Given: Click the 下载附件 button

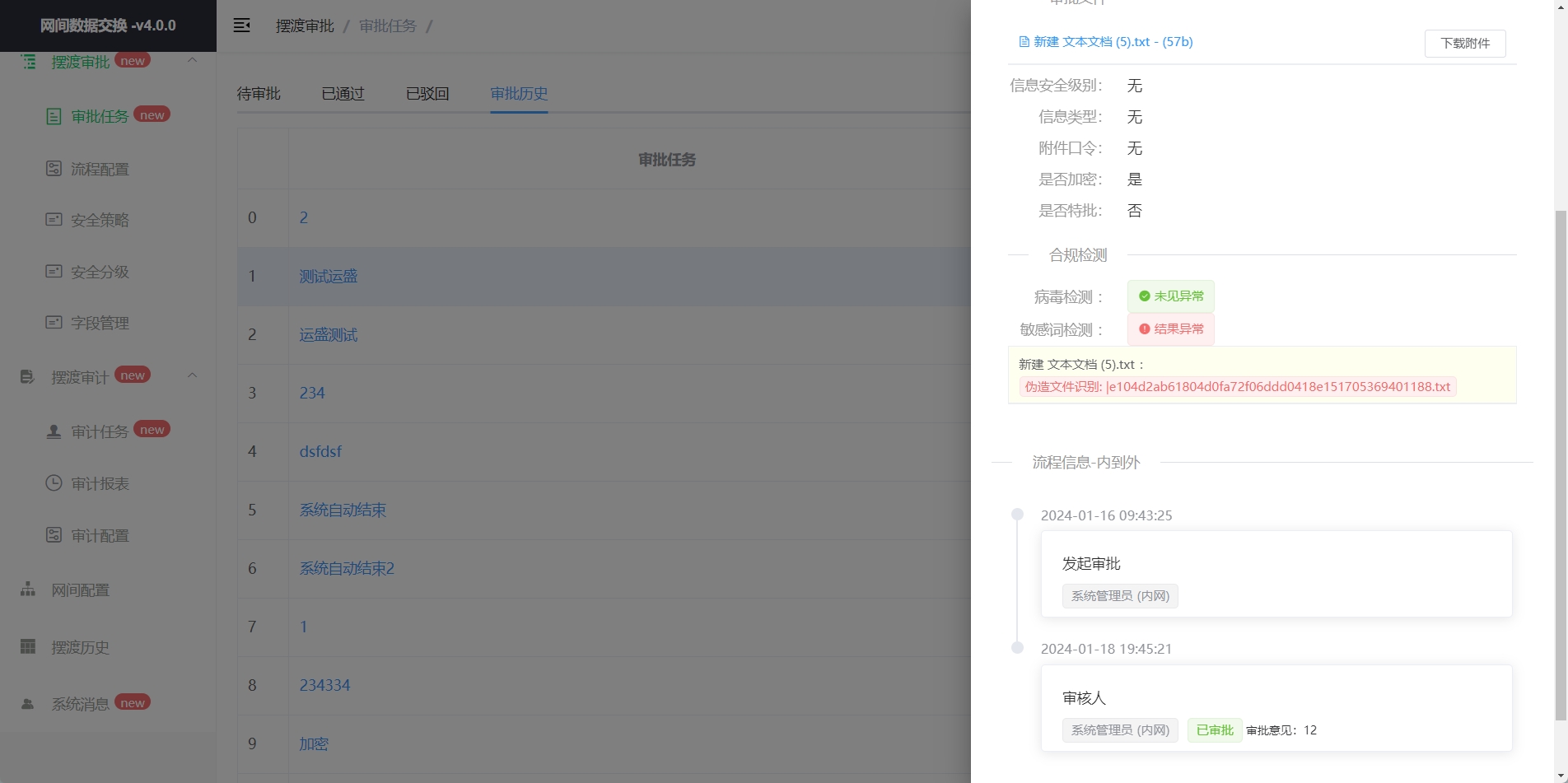Looking at the screenshot, I should tap(1464, 44).
